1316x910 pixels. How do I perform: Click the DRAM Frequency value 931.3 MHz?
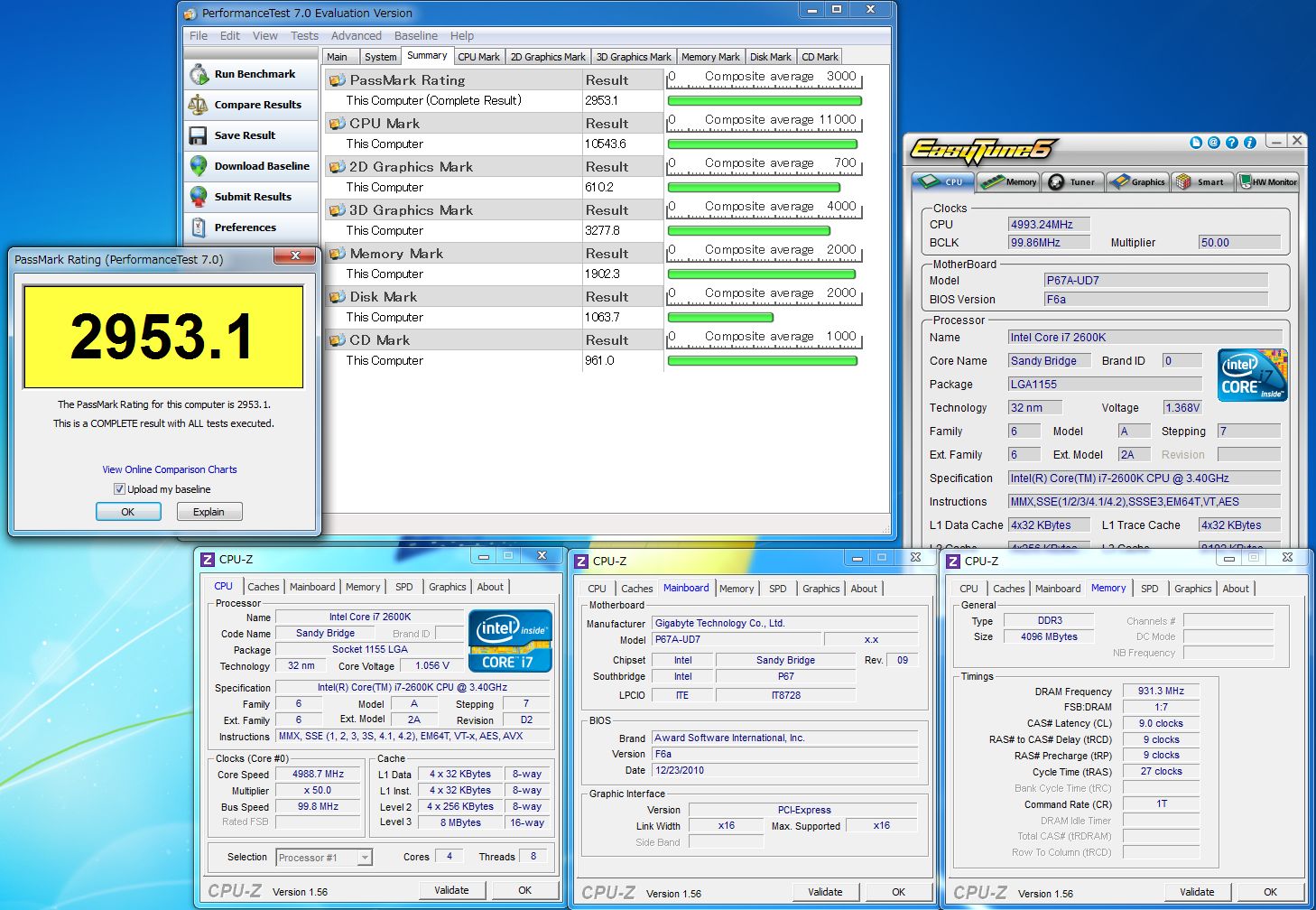click(x=1161, y=691)
